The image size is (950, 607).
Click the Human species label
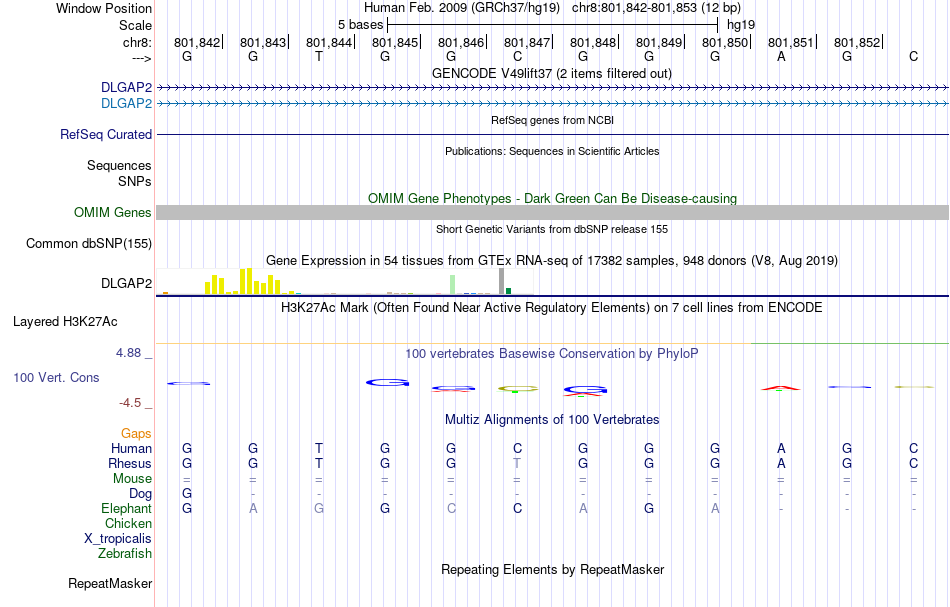pyautogui.click(x=131, y=449)
